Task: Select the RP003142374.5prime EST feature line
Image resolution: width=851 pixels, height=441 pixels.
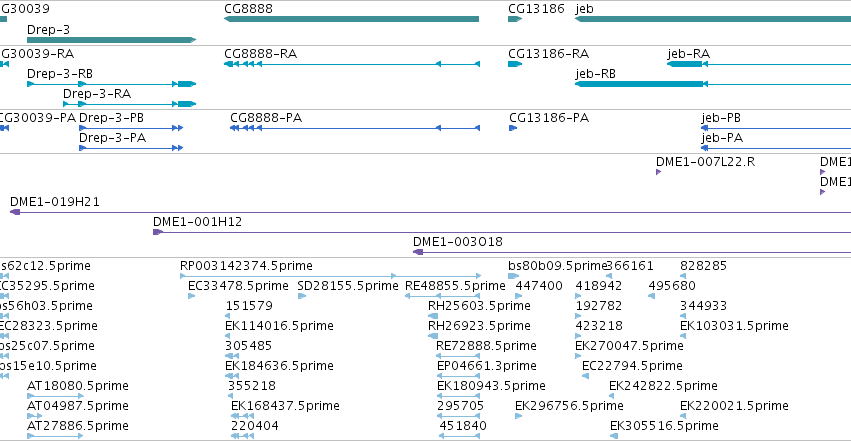Action: 331,276
